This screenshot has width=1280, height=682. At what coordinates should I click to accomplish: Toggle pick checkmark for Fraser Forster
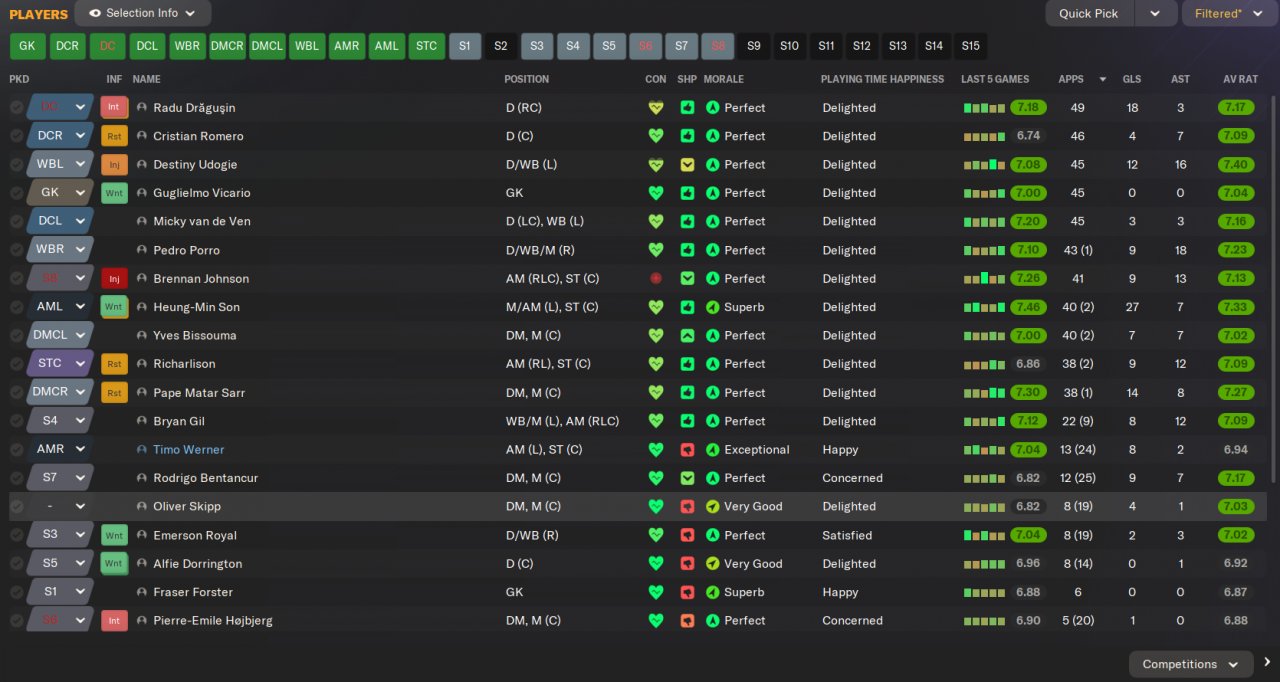(17, 592)
